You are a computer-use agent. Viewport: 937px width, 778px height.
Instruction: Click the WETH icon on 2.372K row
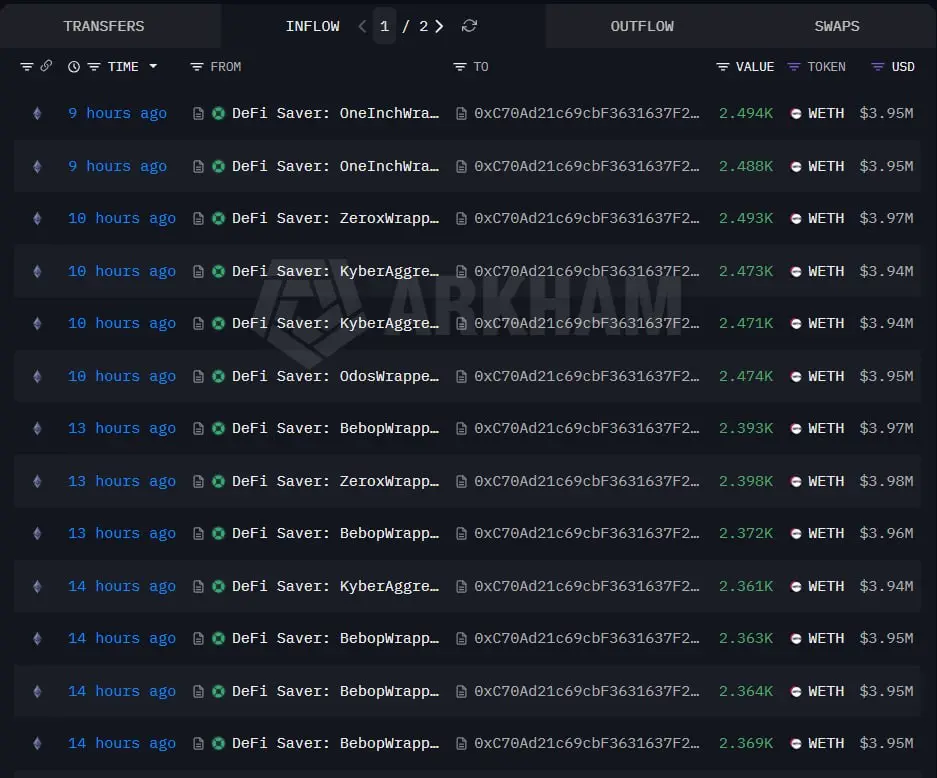[x=796, y=534]
